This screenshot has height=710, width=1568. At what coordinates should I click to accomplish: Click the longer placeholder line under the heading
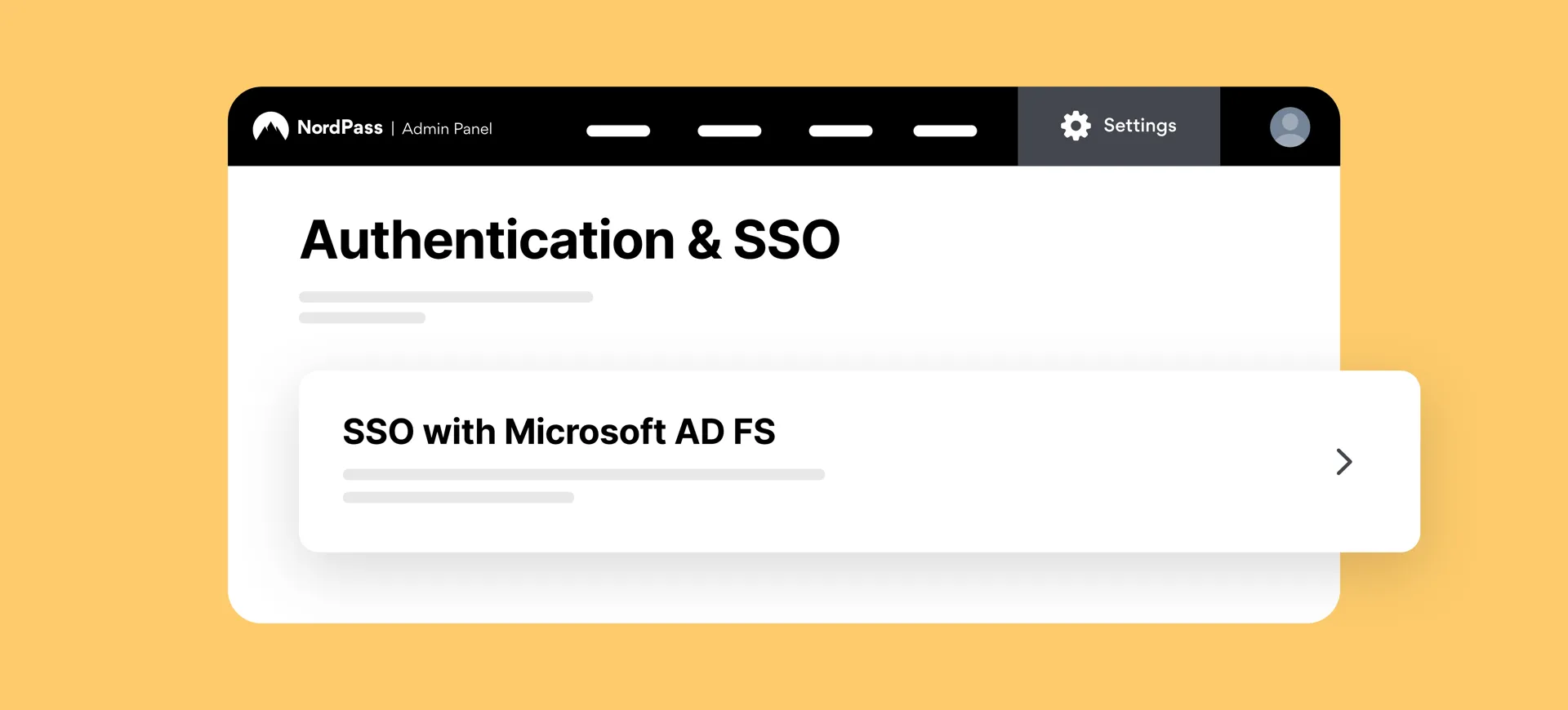click(x=446, y=297)
